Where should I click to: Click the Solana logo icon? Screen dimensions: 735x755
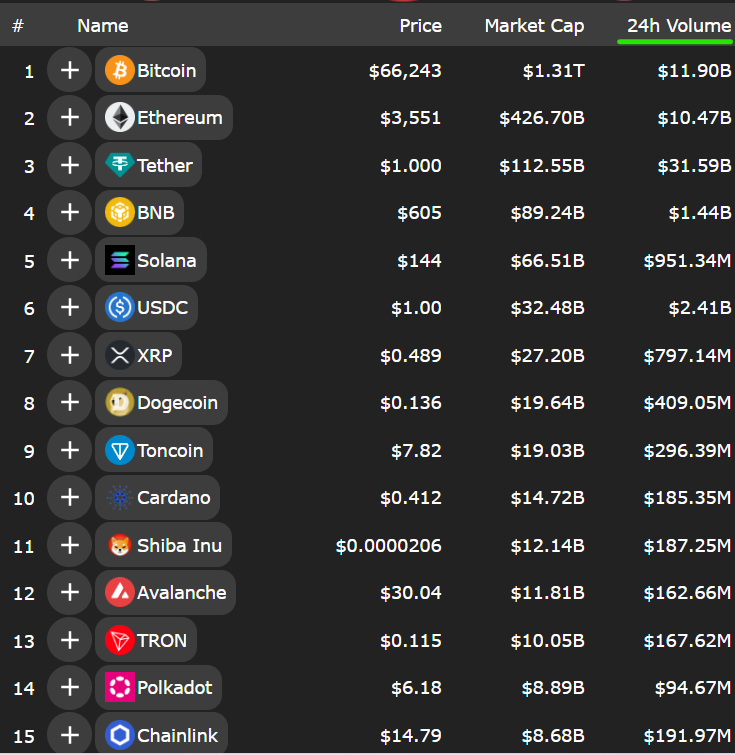pos(119,260)
